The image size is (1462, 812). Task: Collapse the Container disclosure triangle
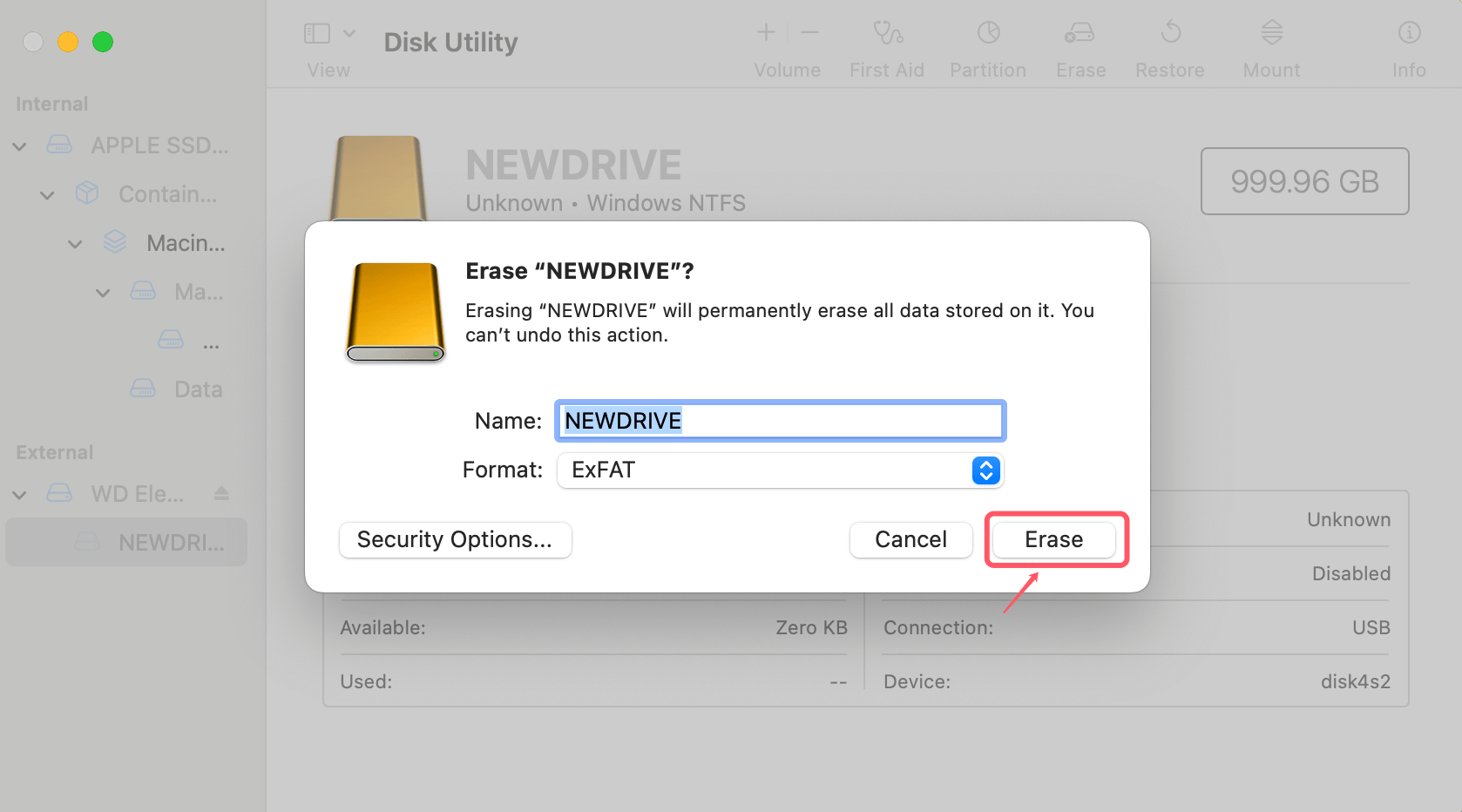coord(47,194)
